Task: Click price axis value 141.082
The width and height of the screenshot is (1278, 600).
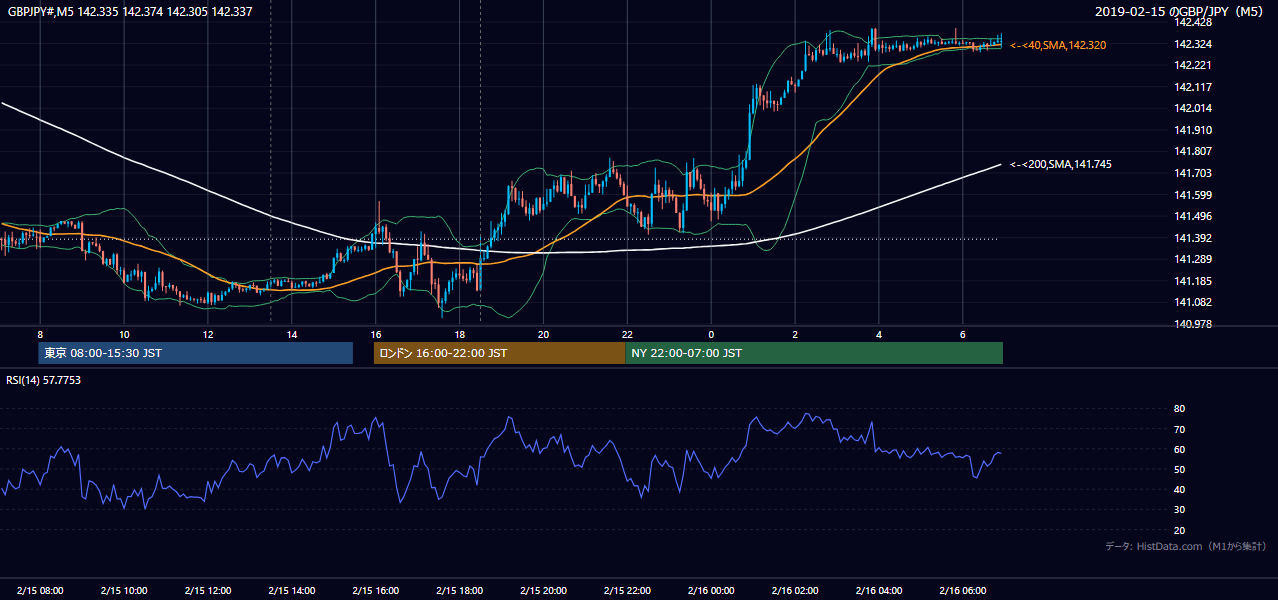Action: [x=1194, y=302]
